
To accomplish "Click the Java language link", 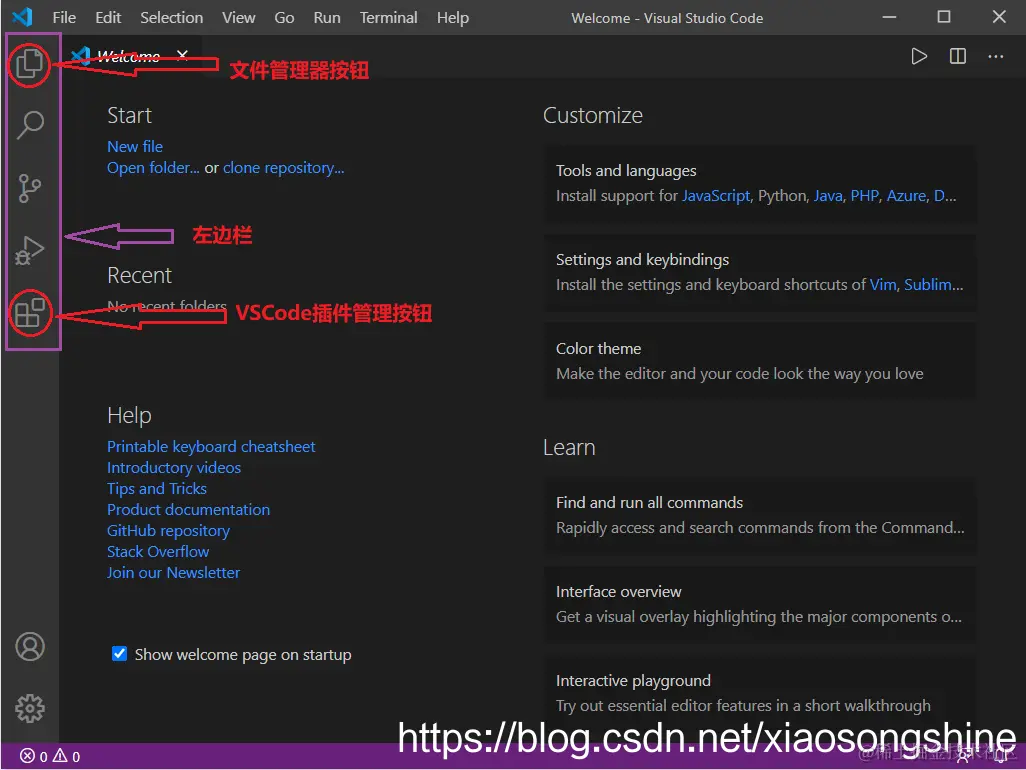I will (x=828, y=196).
